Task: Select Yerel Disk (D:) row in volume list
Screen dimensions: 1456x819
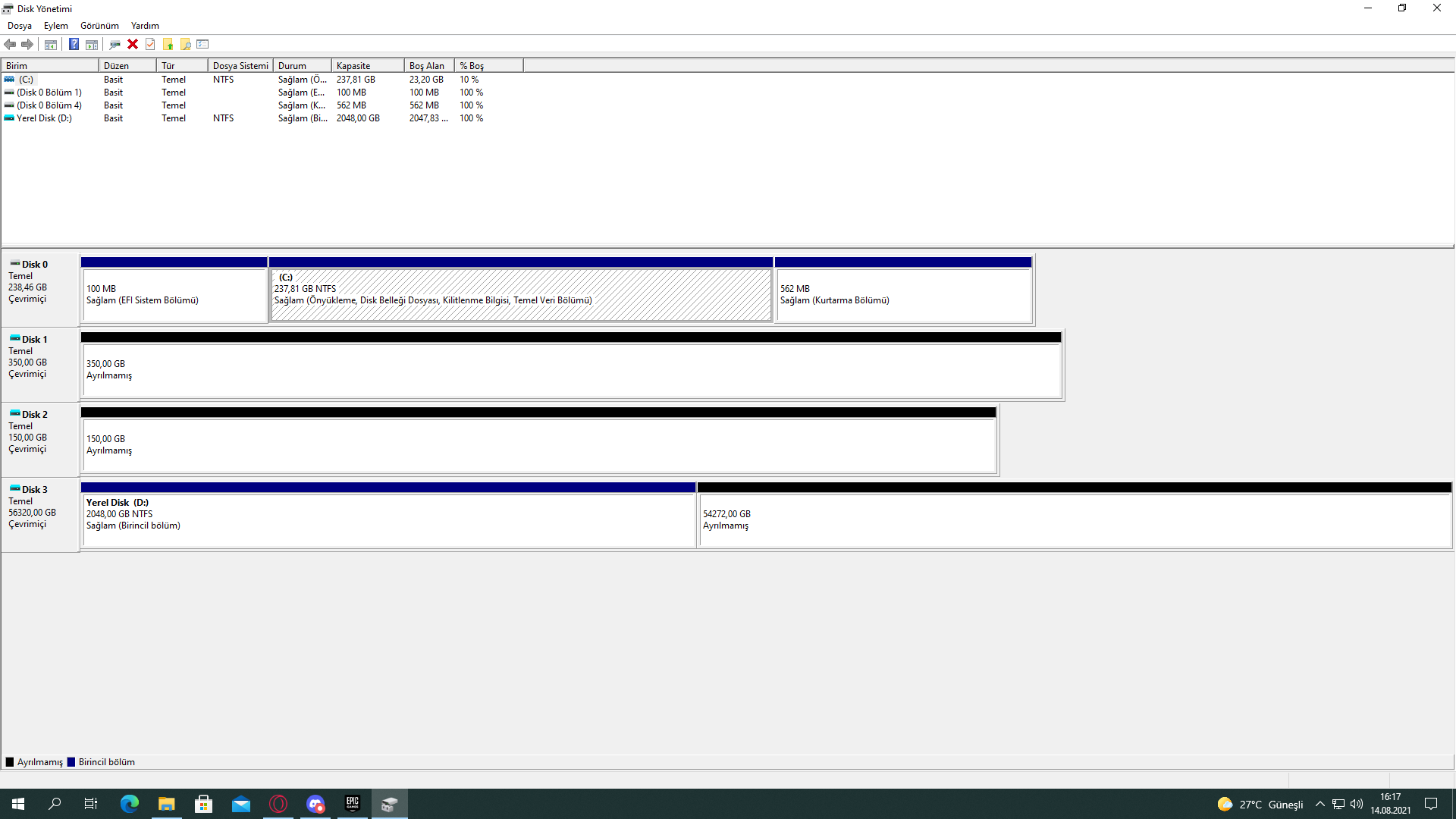Action: 44,118
